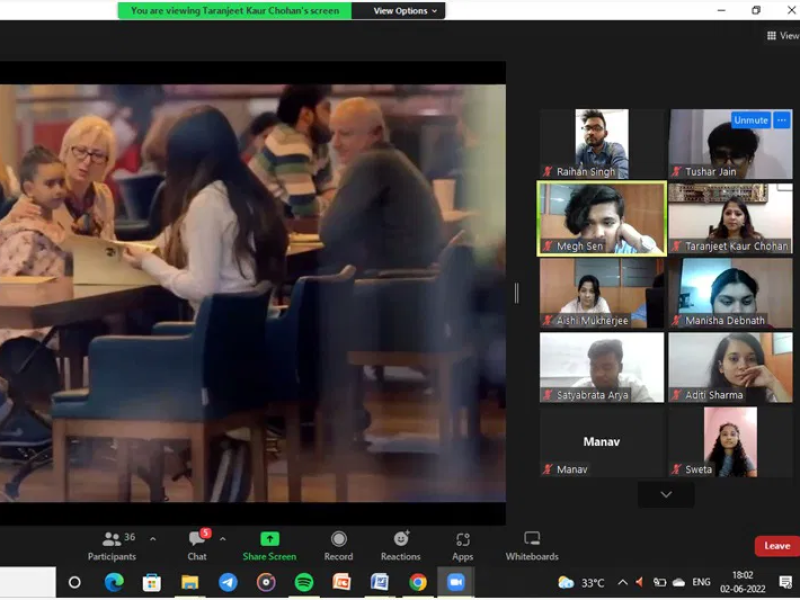The width and height of the screenshot is (800, 600).
Task: Select Satyabrata Arya video tile
Action: 602,367
